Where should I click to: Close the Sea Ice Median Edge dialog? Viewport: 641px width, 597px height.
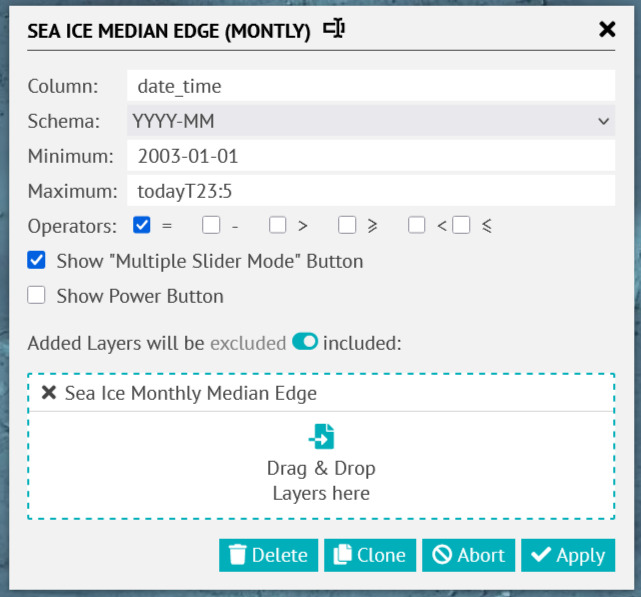click(x=607, y=29)
